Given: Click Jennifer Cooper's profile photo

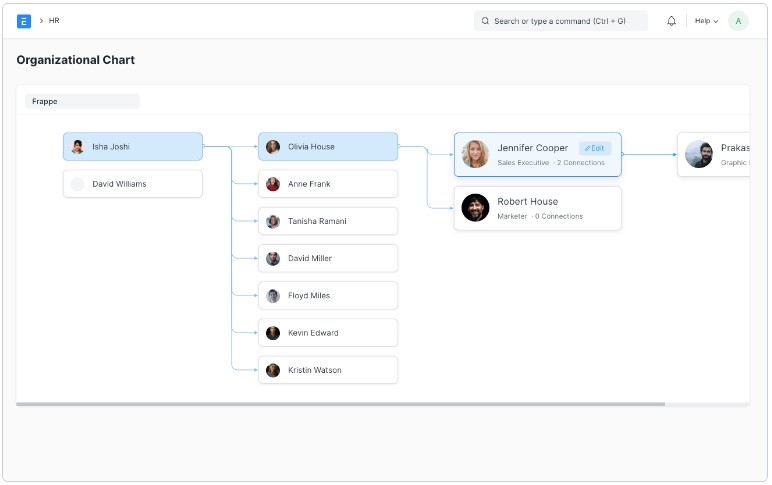Looking at the screenshot, I should click(475, 154).
